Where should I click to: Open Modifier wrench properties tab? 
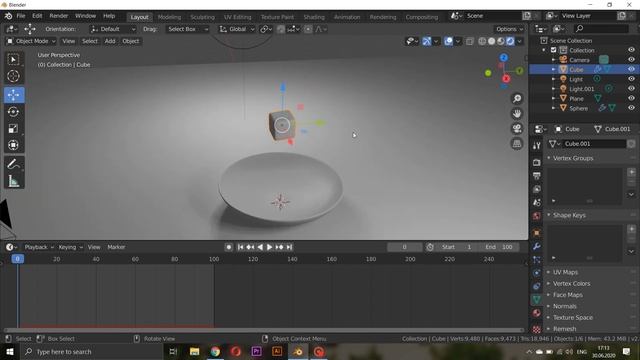coord(537,246)
